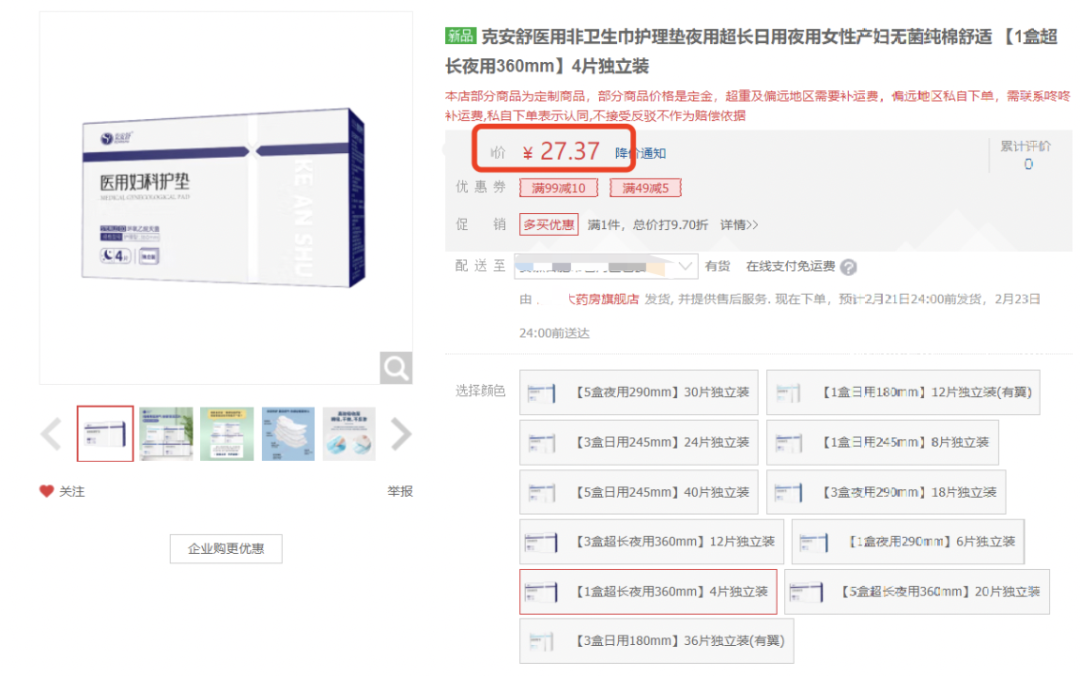Screen dimensions: 1080x676
Task: Click the 满1件，总价打9.70折 promotion text
Action: pos(647,225)
